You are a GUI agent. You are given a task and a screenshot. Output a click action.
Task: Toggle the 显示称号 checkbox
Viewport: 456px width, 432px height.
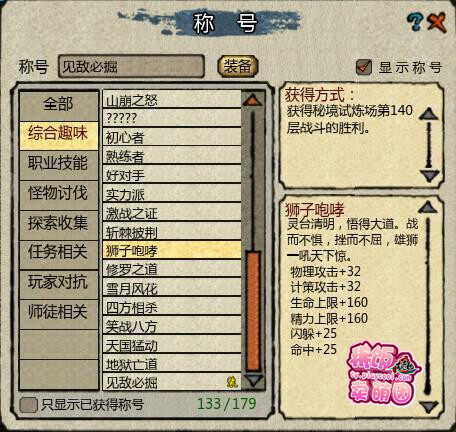coord(363,67)
